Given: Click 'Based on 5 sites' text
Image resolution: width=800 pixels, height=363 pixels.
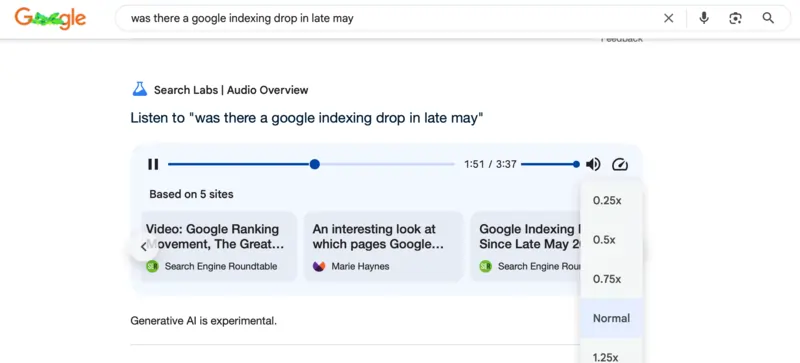Looking at the screenshot, I should (191, 194).
